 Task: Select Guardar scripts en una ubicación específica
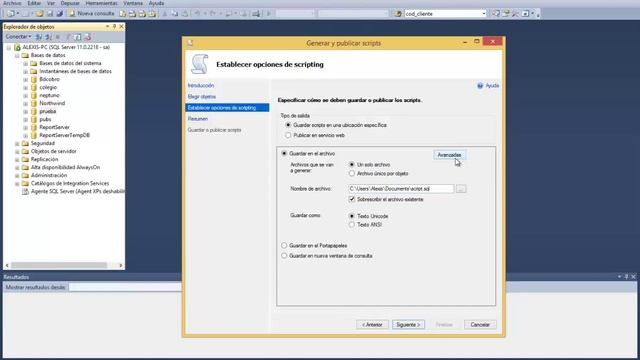(x=288, y=125)
